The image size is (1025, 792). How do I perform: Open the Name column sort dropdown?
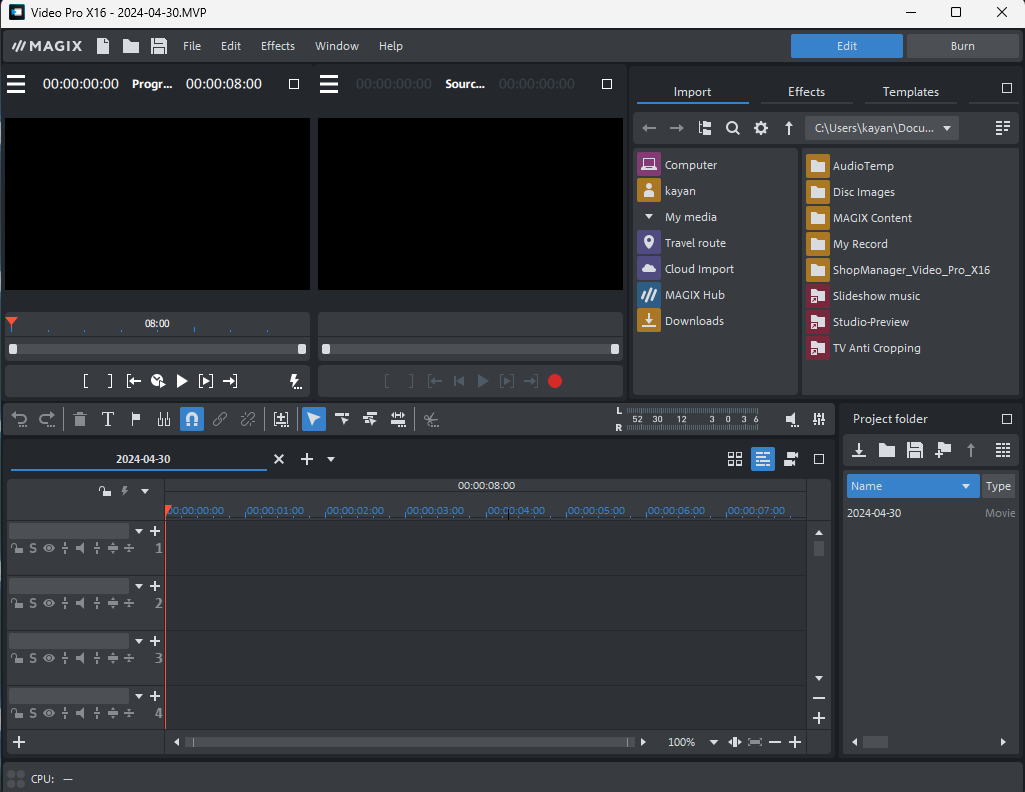coord(966,486)
